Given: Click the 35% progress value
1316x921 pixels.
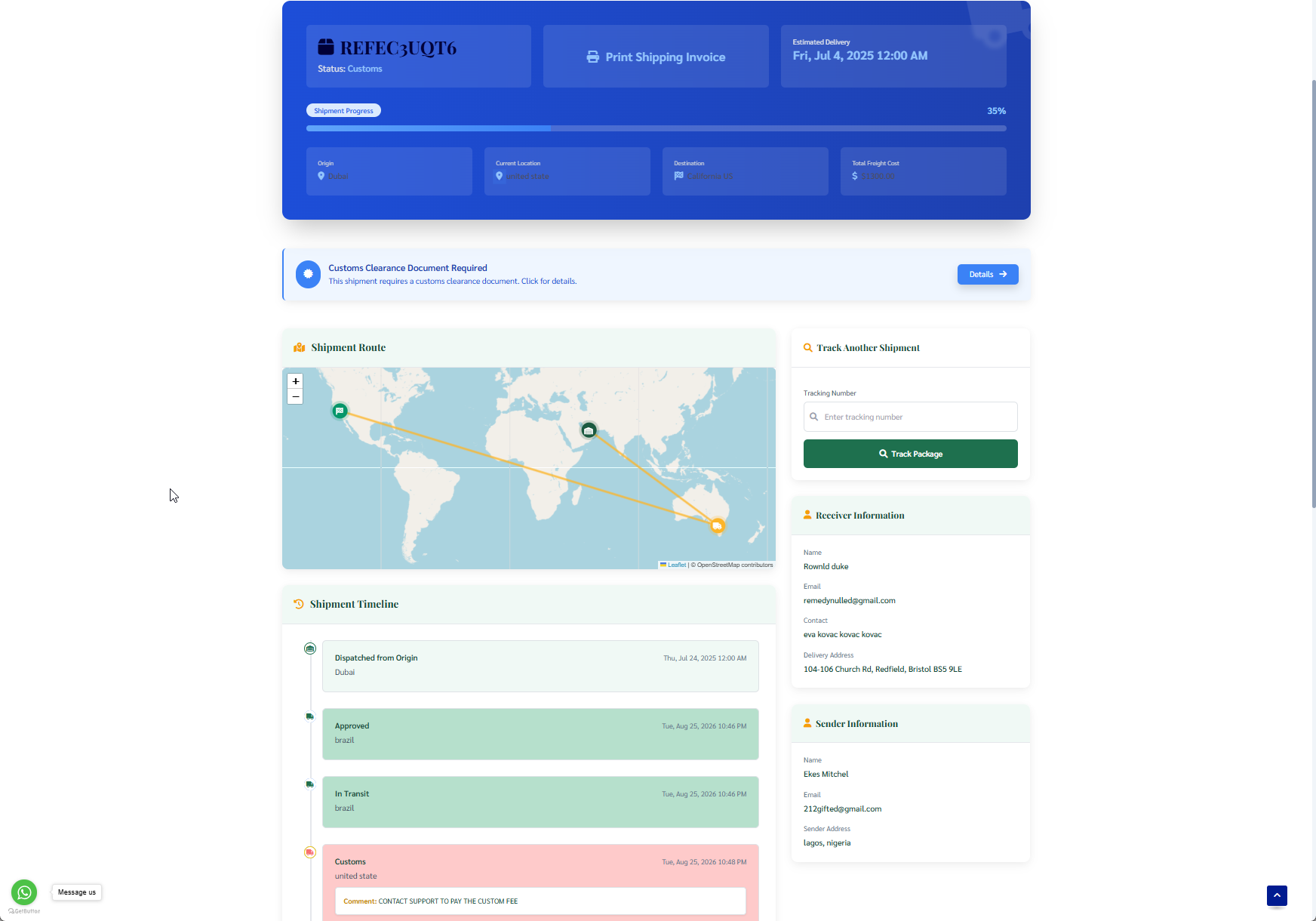Looking at the screenshot, I should [996, 111].
